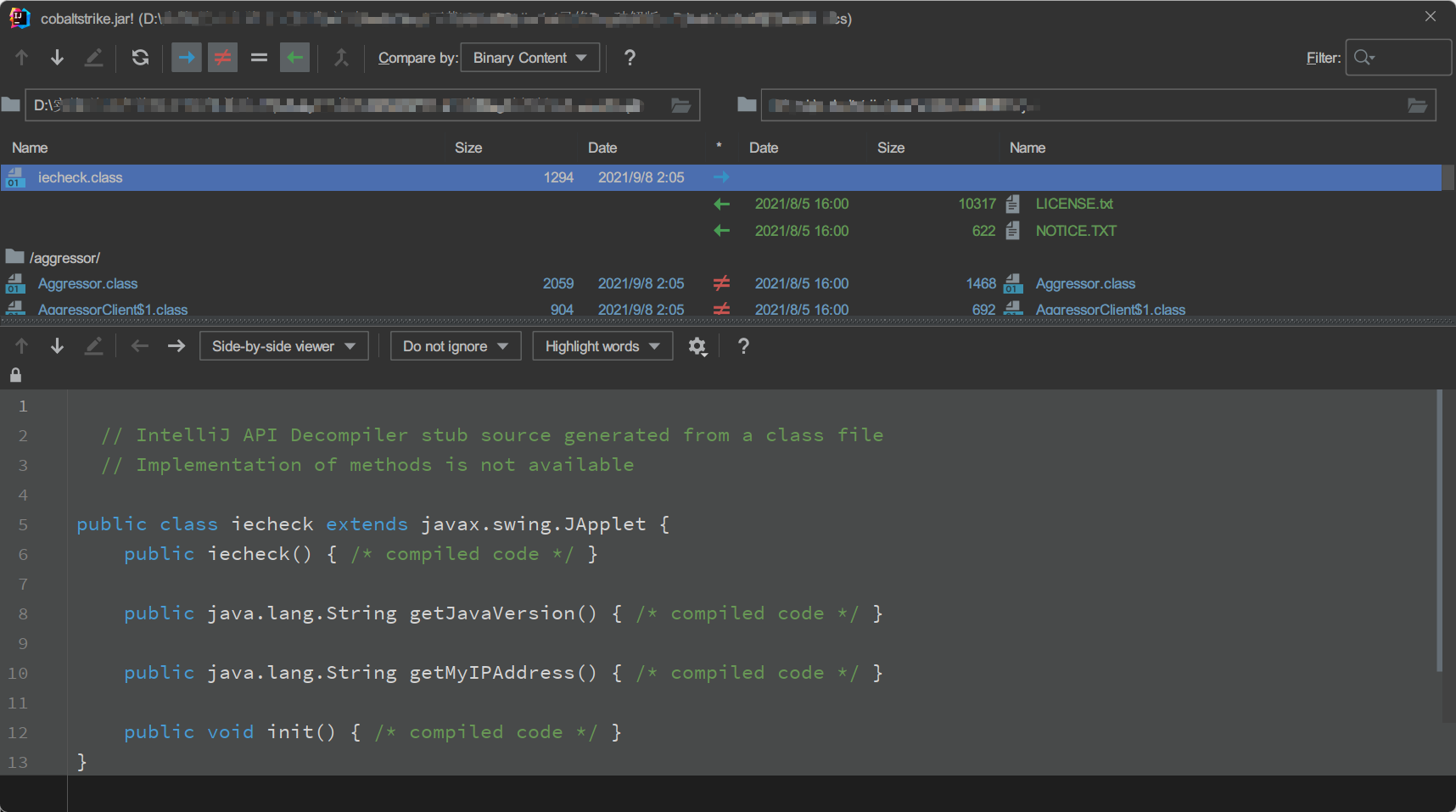Sort by right Name column header
The height and width of the screenshot is (812, 1456).
[x=1028, y=148]
